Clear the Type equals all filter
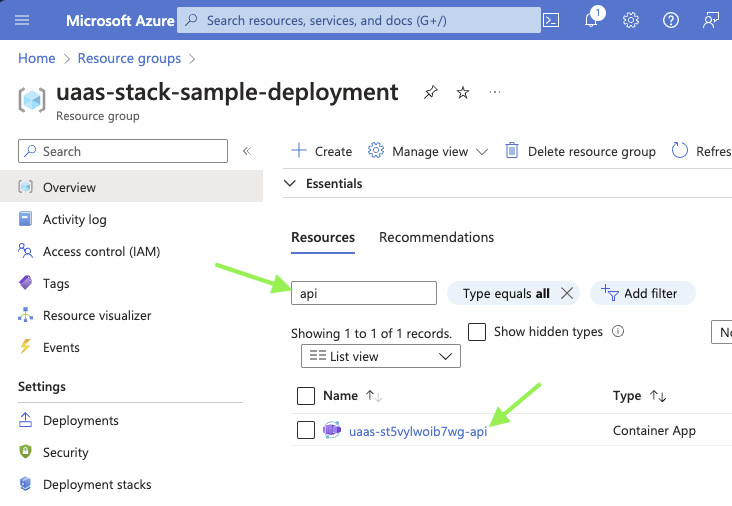 point(567,293)
